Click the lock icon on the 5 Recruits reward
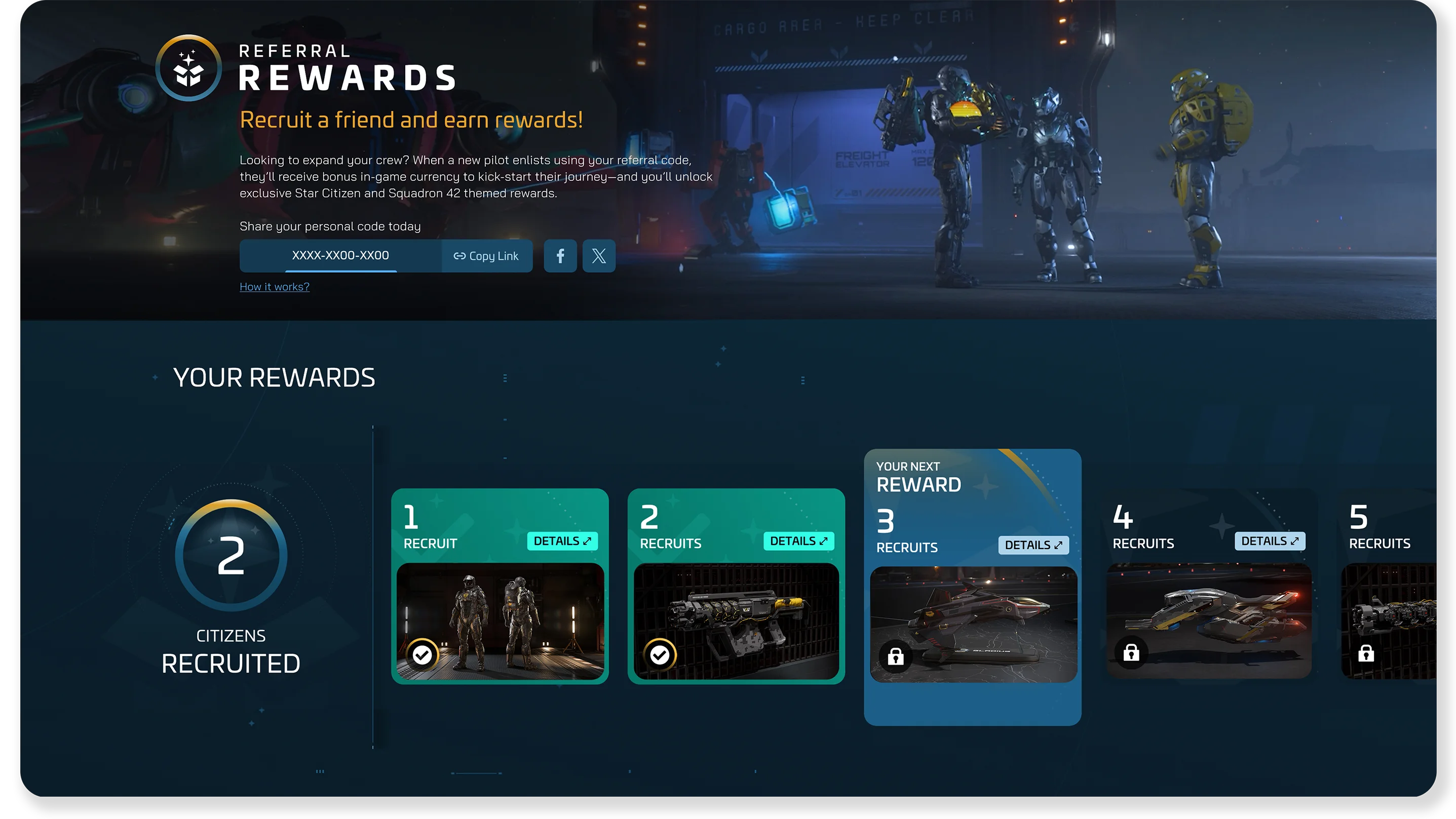Screen dimensions: 1456x819 point(1366,653)
